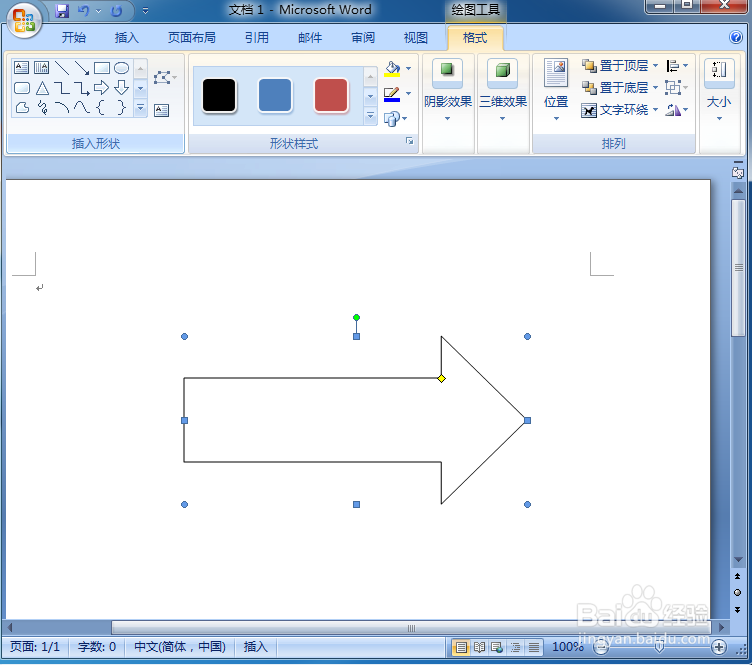This screenshot has width=752, height=665.
Task: Apply the red shape style
Action: [x=331, y=95]
